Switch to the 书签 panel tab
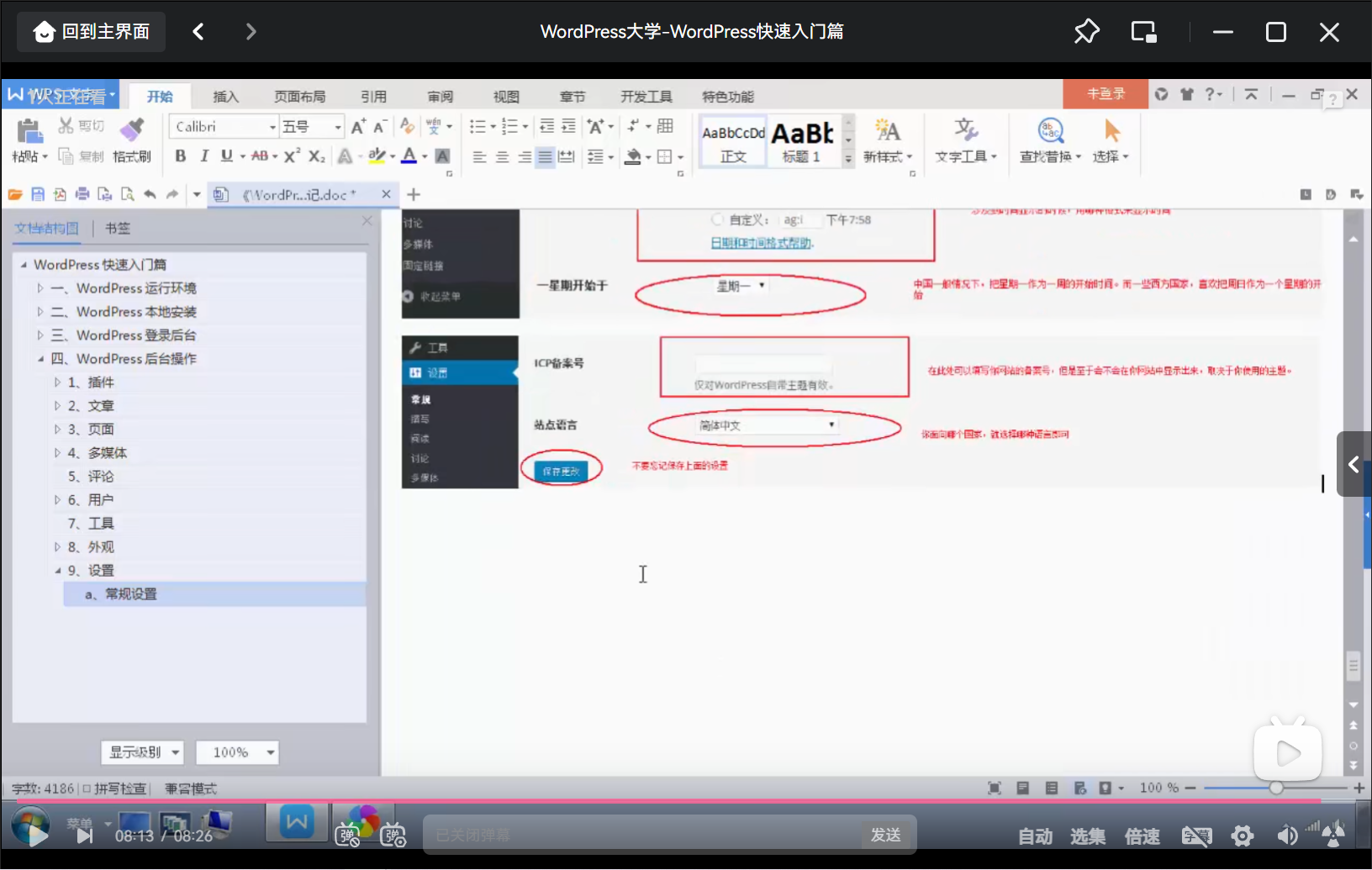Viewport: 1372px width, 870px height. pyautogui.click(x=118, y=228)
